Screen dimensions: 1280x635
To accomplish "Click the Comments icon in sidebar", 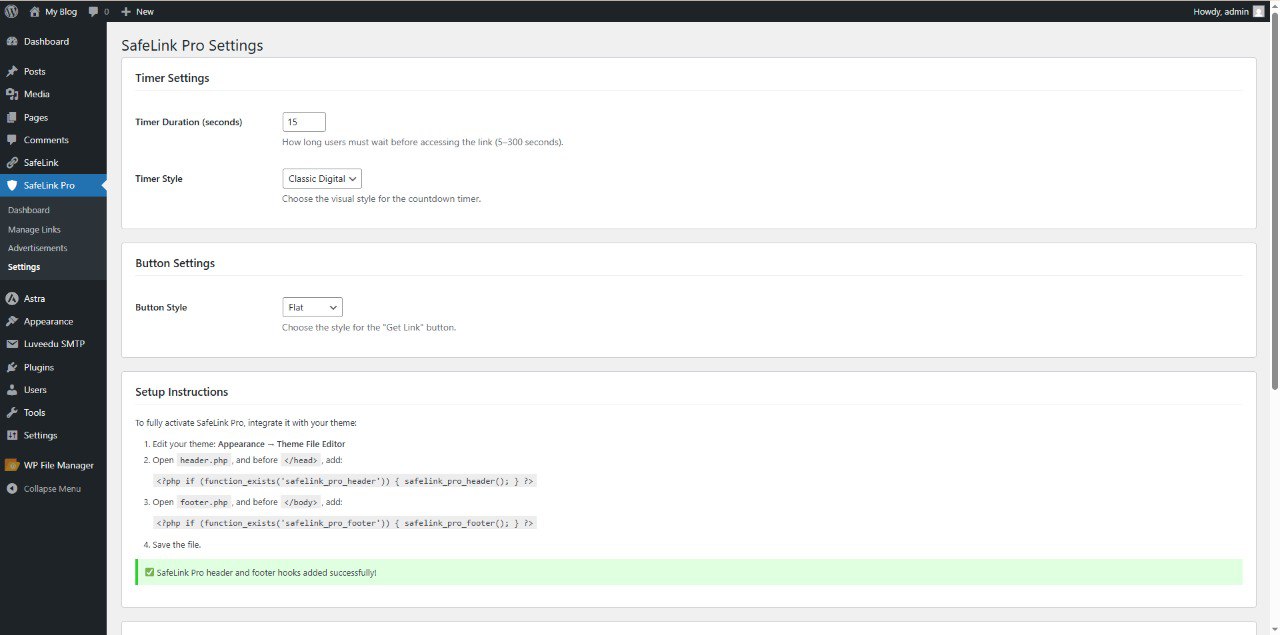I will click(12, 140).
